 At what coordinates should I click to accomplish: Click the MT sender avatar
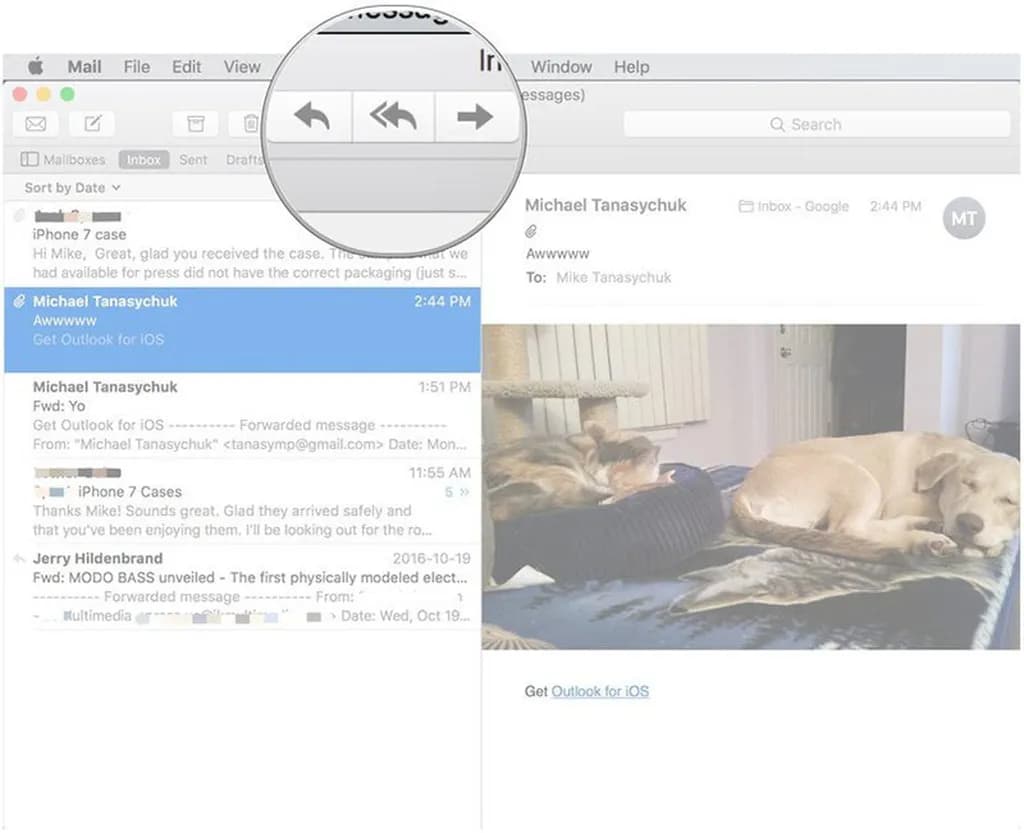[x=963, y=219]
